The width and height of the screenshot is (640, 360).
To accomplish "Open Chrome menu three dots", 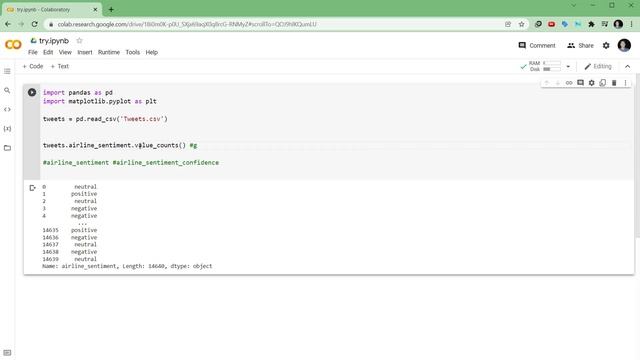I will click(631, 24).
